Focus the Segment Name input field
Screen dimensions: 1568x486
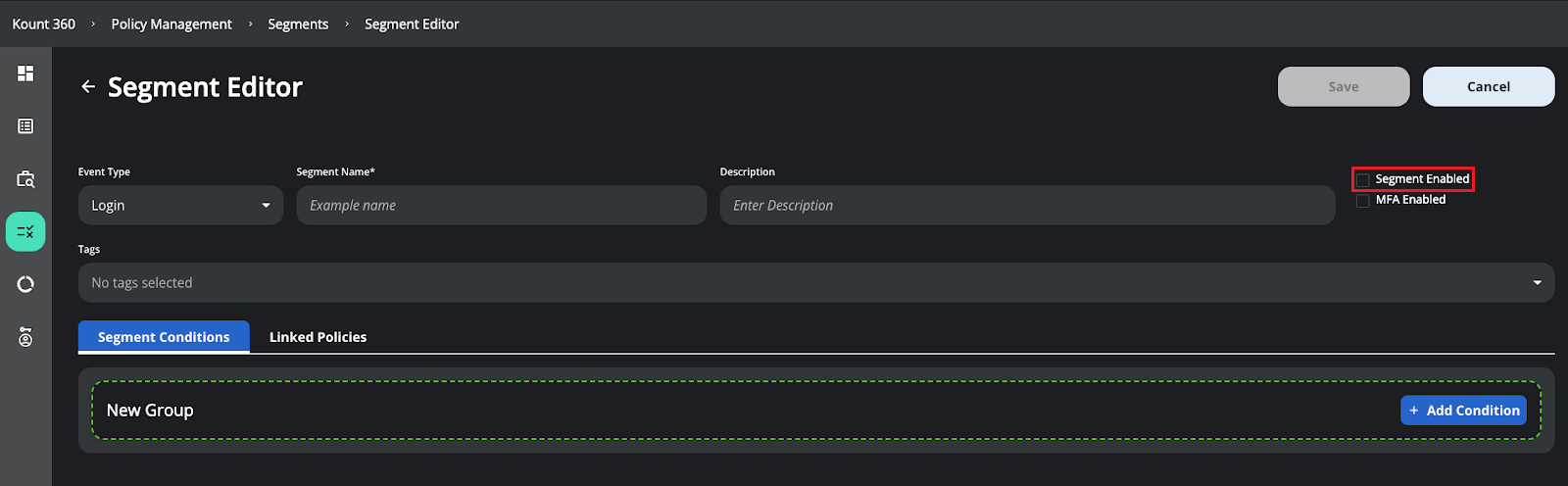pyautogui.click(x=502, y=206)
